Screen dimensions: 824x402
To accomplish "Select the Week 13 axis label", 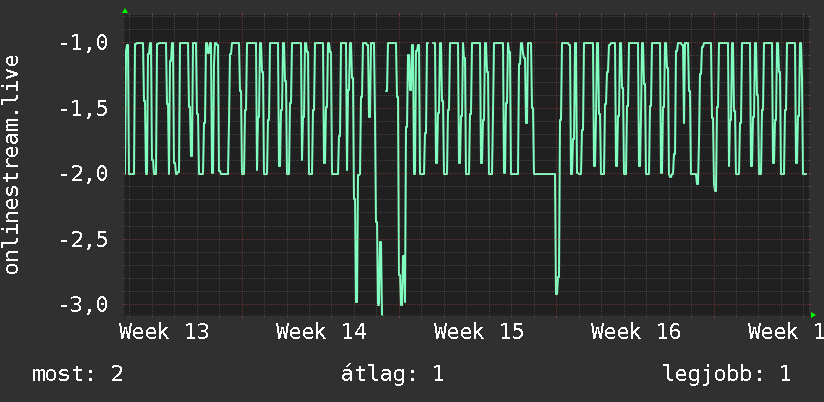I will pyautogui.click(x=164, y=332).
